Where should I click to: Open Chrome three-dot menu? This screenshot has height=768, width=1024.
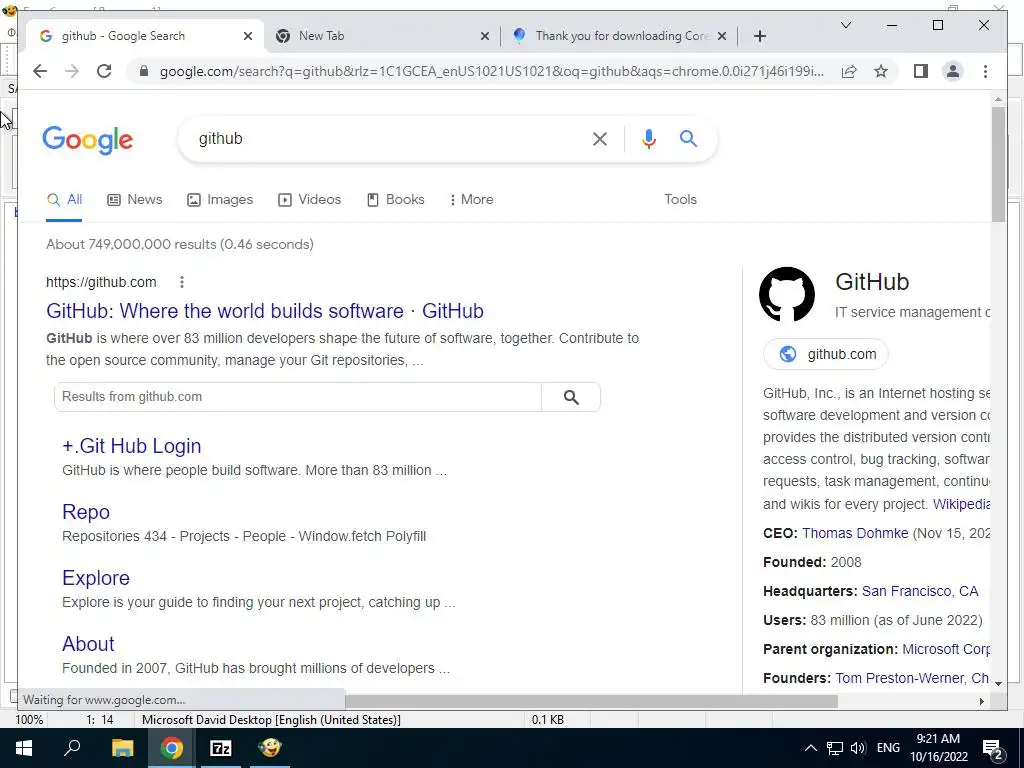pos(985,71)
